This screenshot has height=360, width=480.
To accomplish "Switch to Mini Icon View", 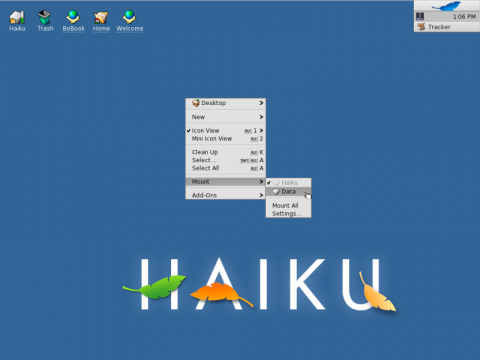I will pyautogui.click(x=226, y=138).
